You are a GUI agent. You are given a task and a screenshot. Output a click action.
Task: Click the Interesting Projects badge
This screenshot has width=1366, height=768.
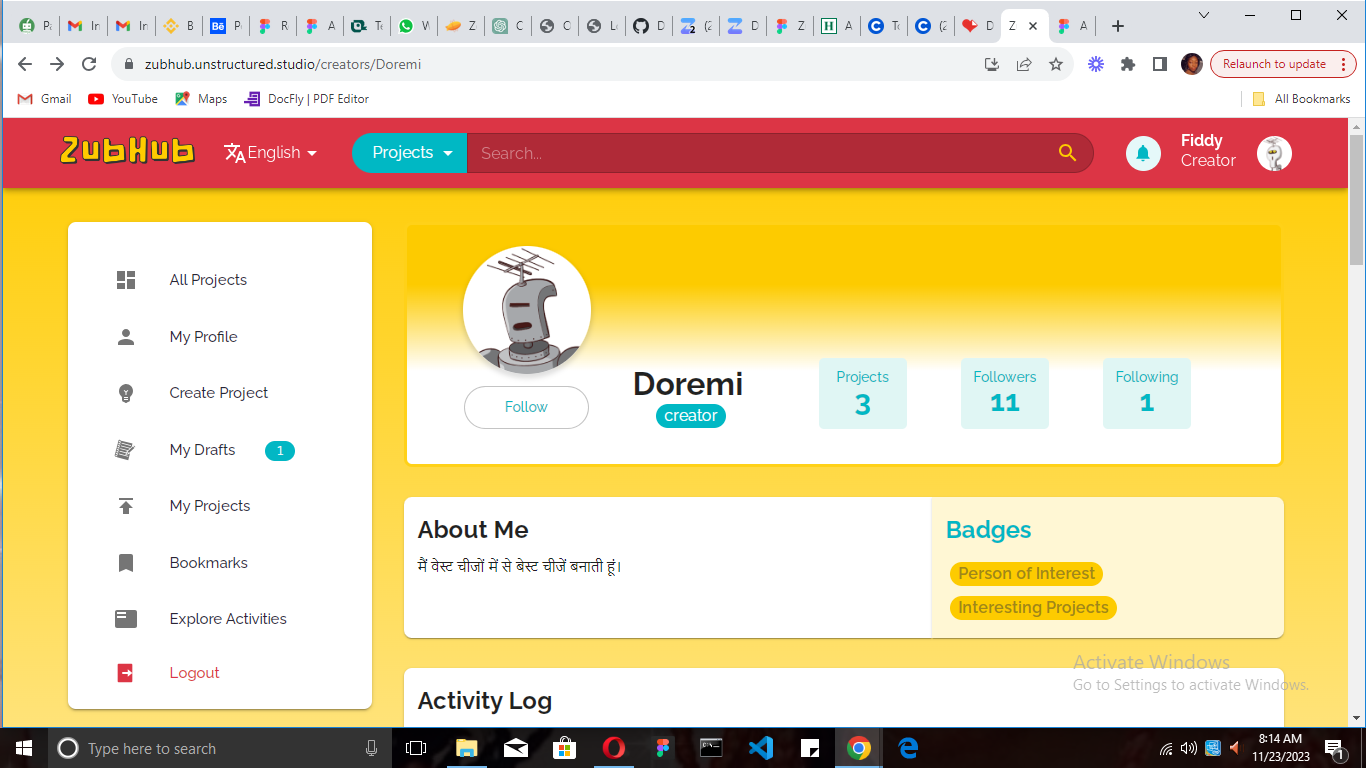(1033, 608)
